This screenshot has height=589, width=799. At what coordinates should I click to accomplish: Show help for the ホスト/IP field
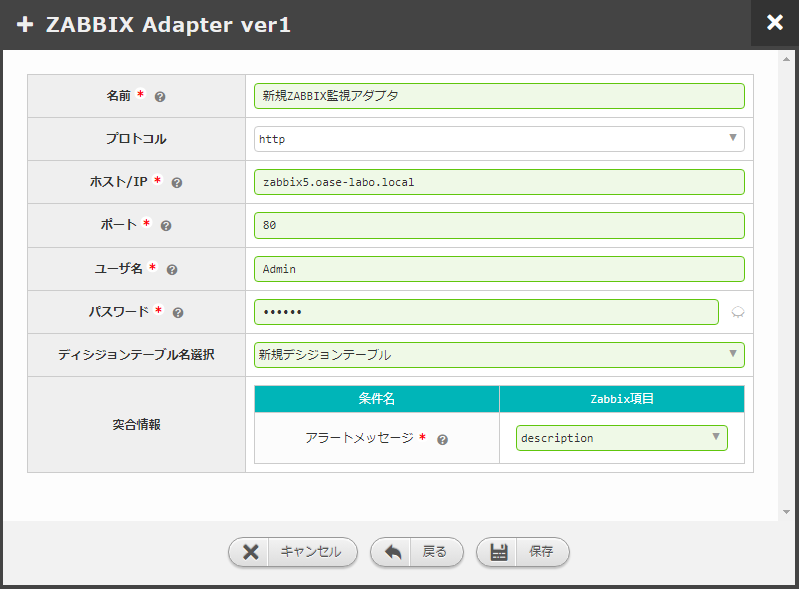pyautogui.click(x=176, y=183)
